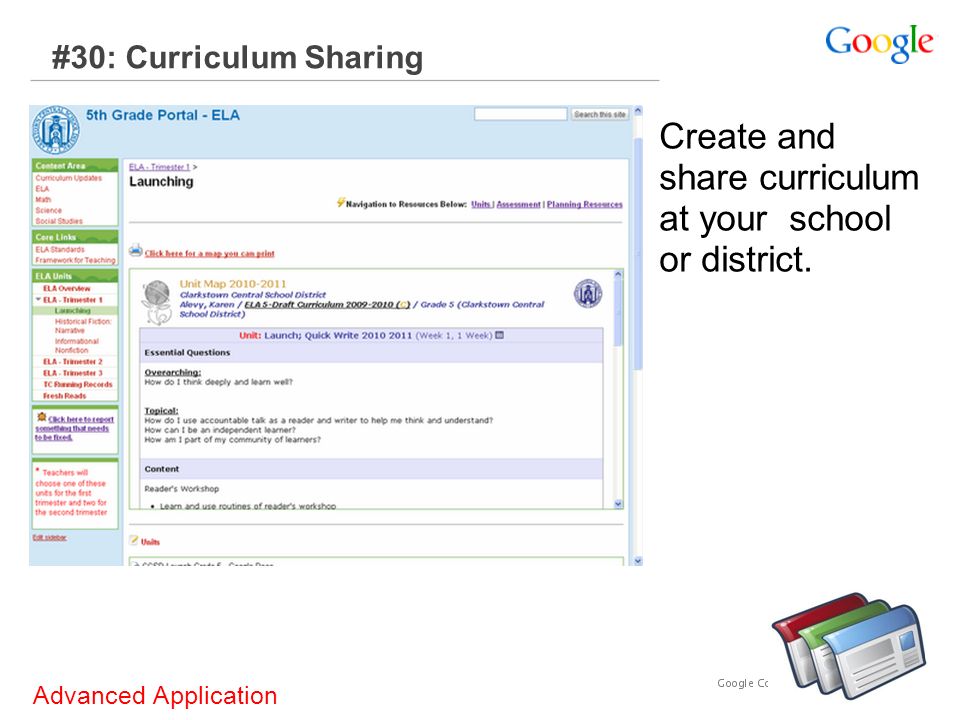Screen dimensions: 960x720
Task: Click the school district seal logo in the header
Action: pyautogui.click(x=56, y=130)
